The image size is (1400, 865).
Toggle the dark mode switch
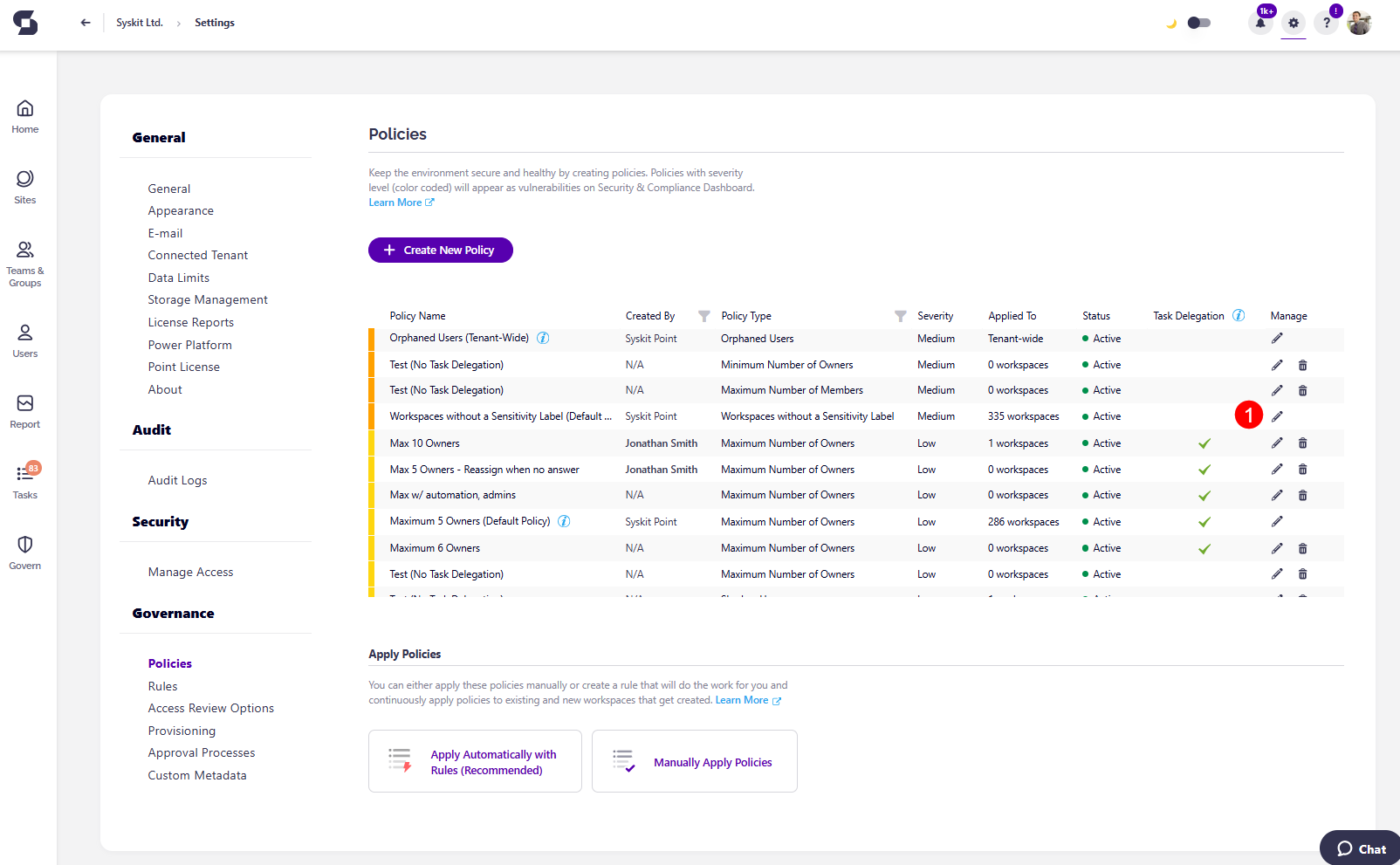pos(1198,23)
